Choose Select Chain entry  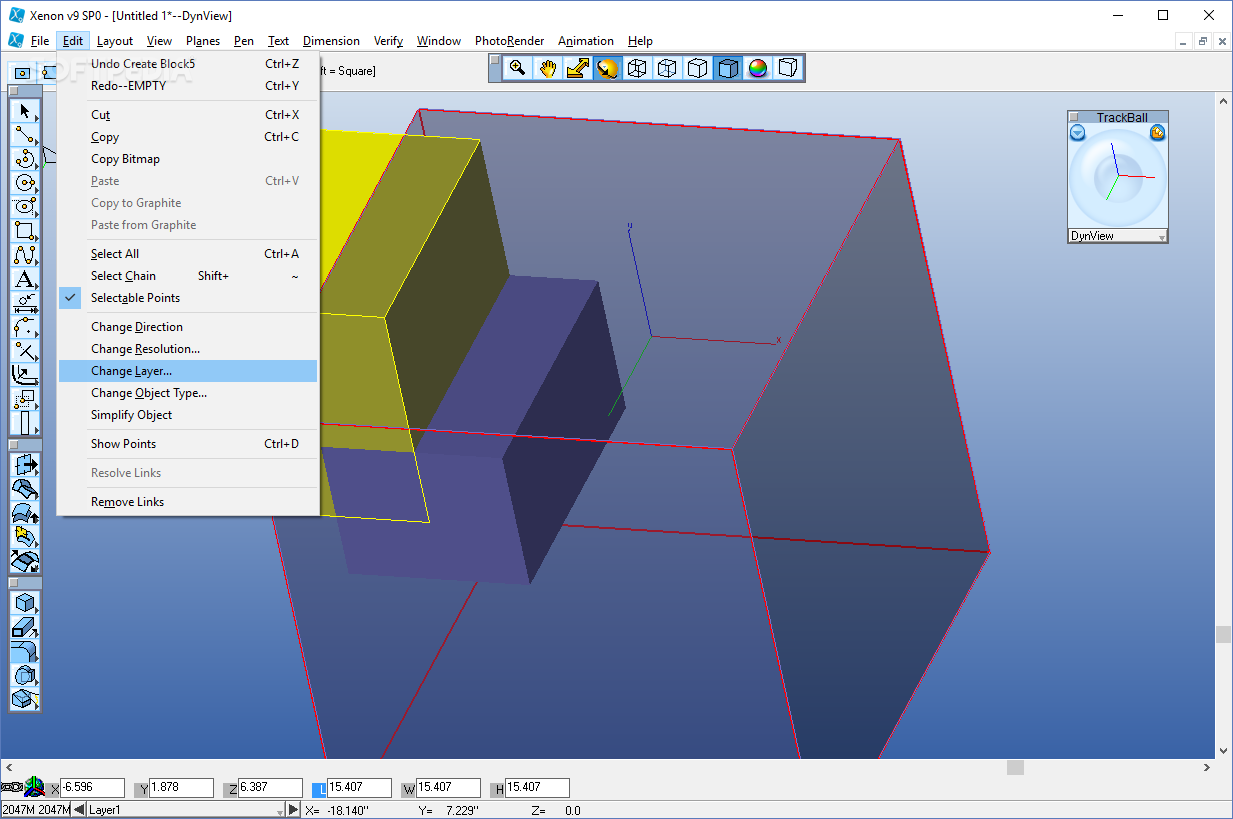click(x=188, y=276)
